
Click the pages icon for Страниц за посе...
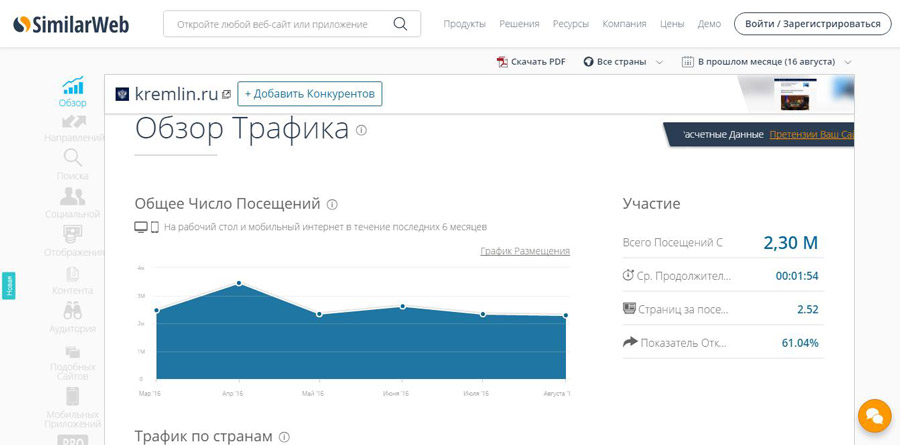click(x=630, y=308)
